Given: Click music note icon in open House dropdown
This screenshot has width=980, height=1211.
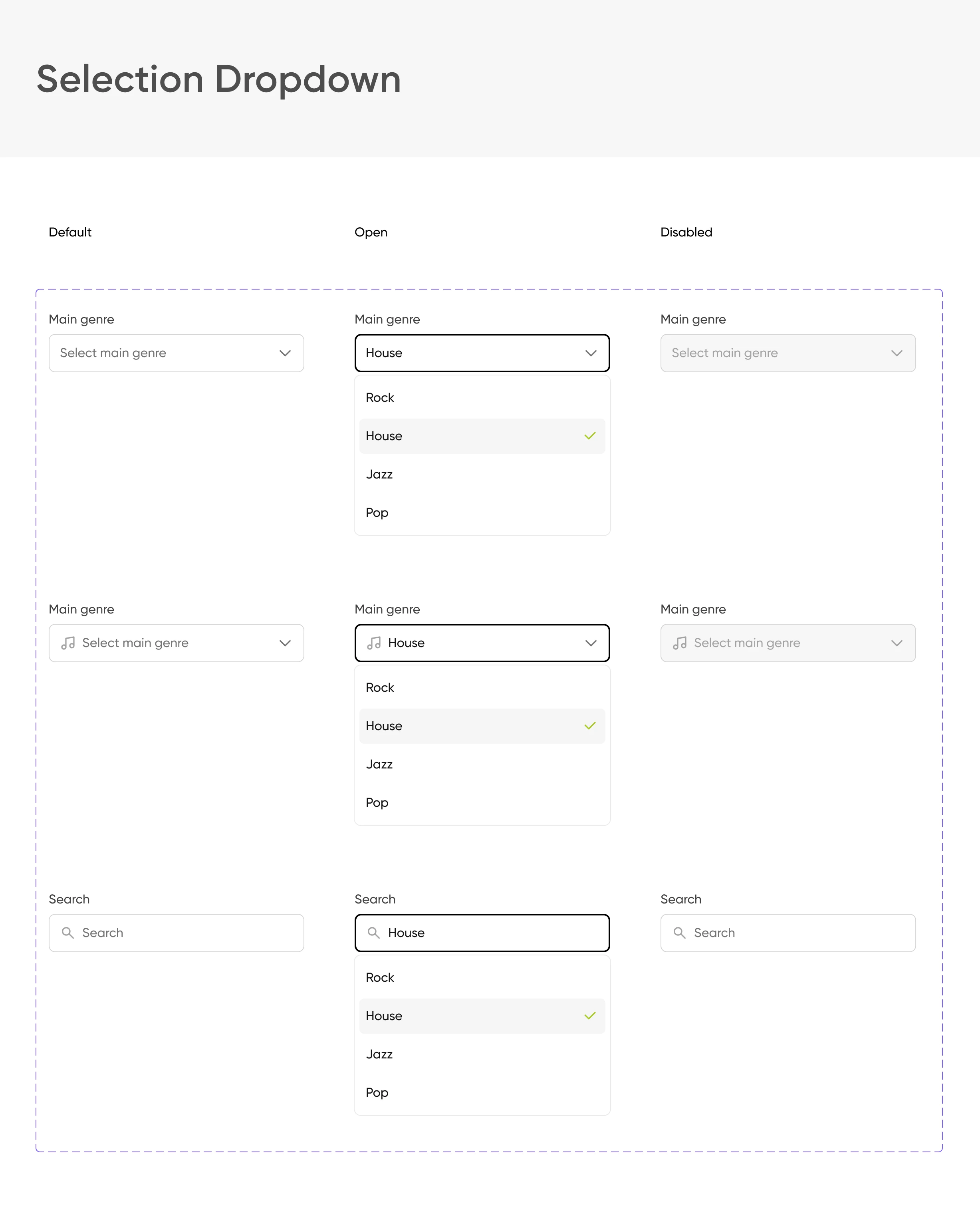Looking at the screenshot, I should point(374,643).
